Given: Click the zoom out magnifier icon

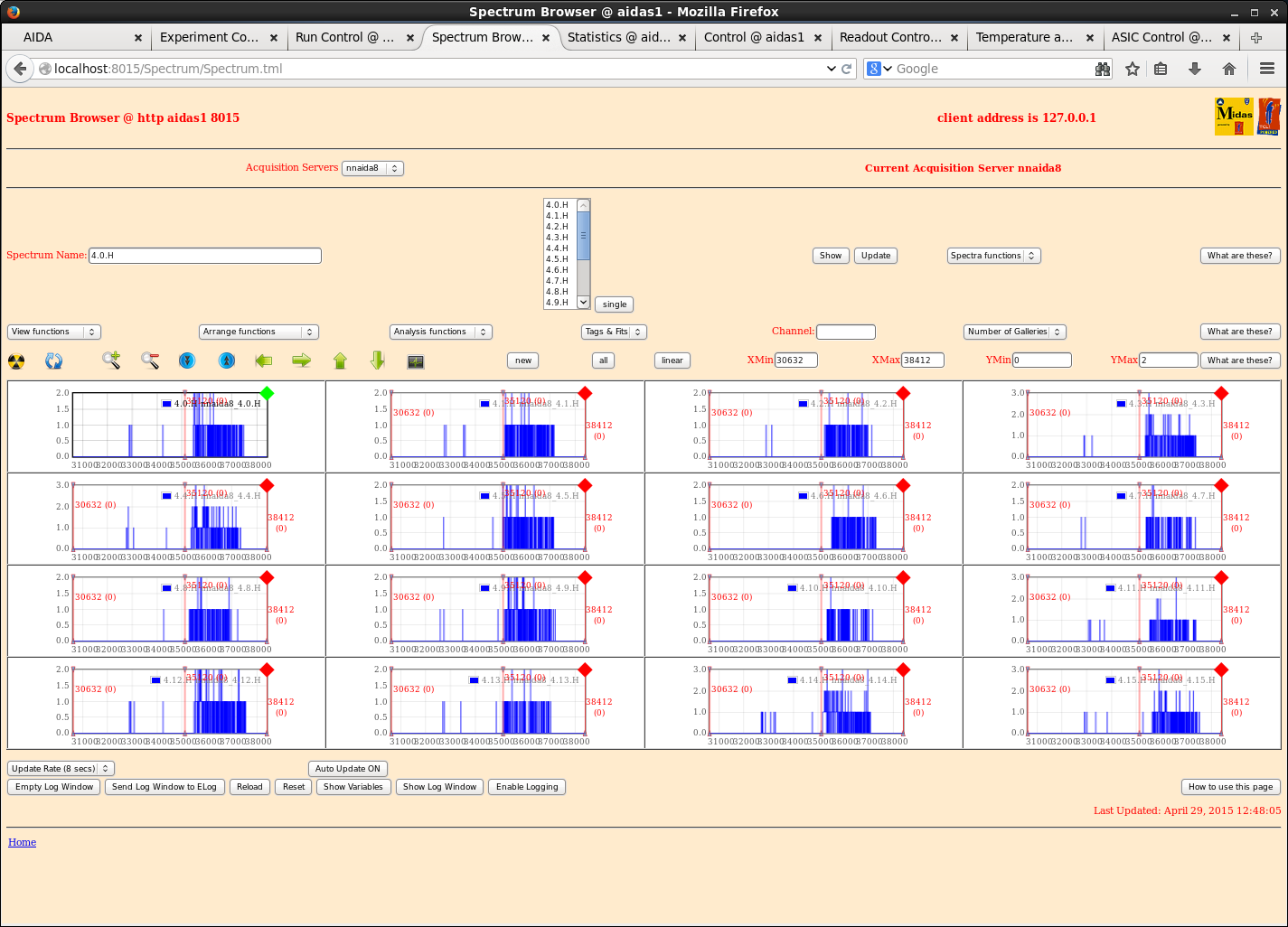Looking at the screenshot, I should point(150,360).
